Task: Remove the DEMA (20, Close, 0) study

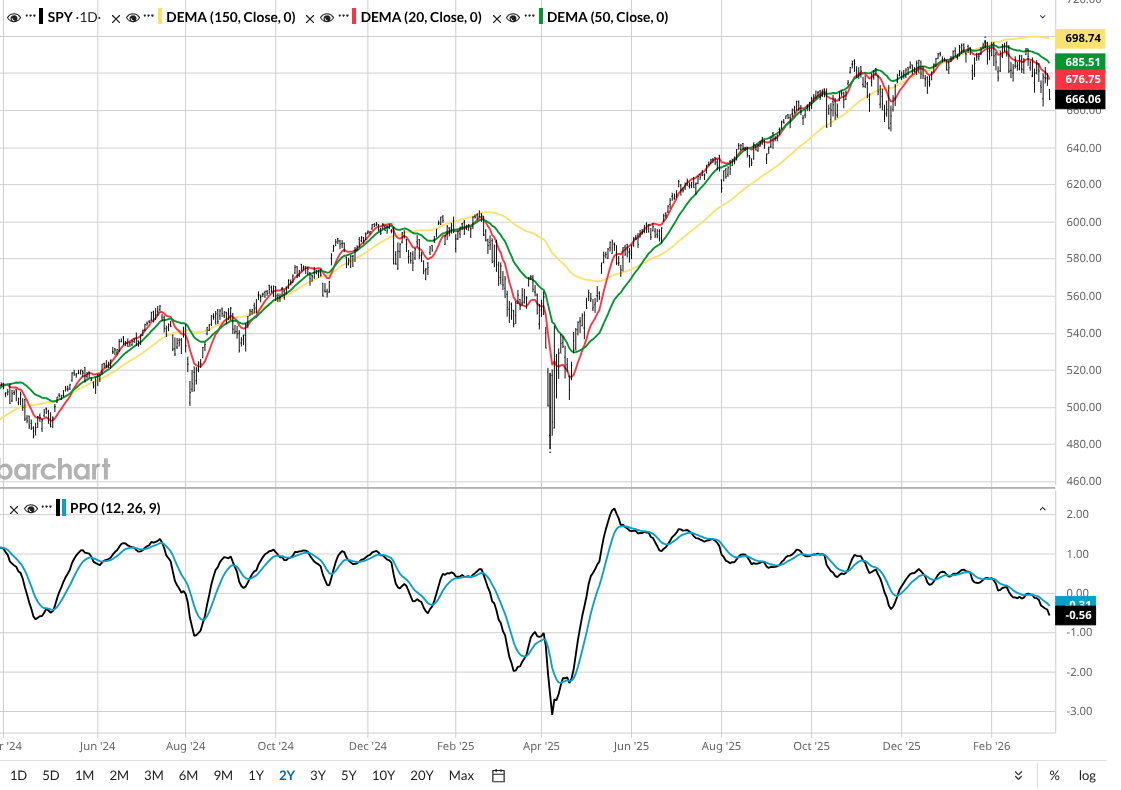Action: coord(310,19)
